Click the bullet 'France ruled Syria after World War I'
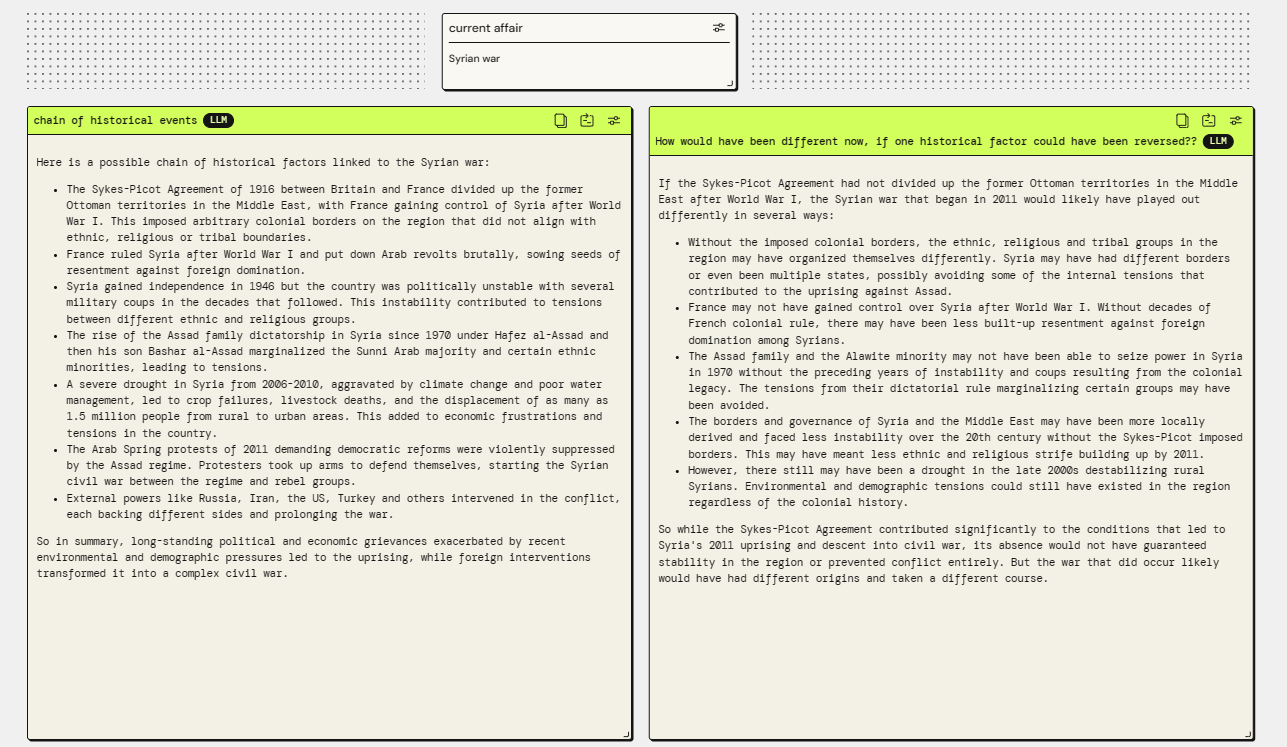The height and width of the screenshot is (747, 1287). [x=343, y=262]
